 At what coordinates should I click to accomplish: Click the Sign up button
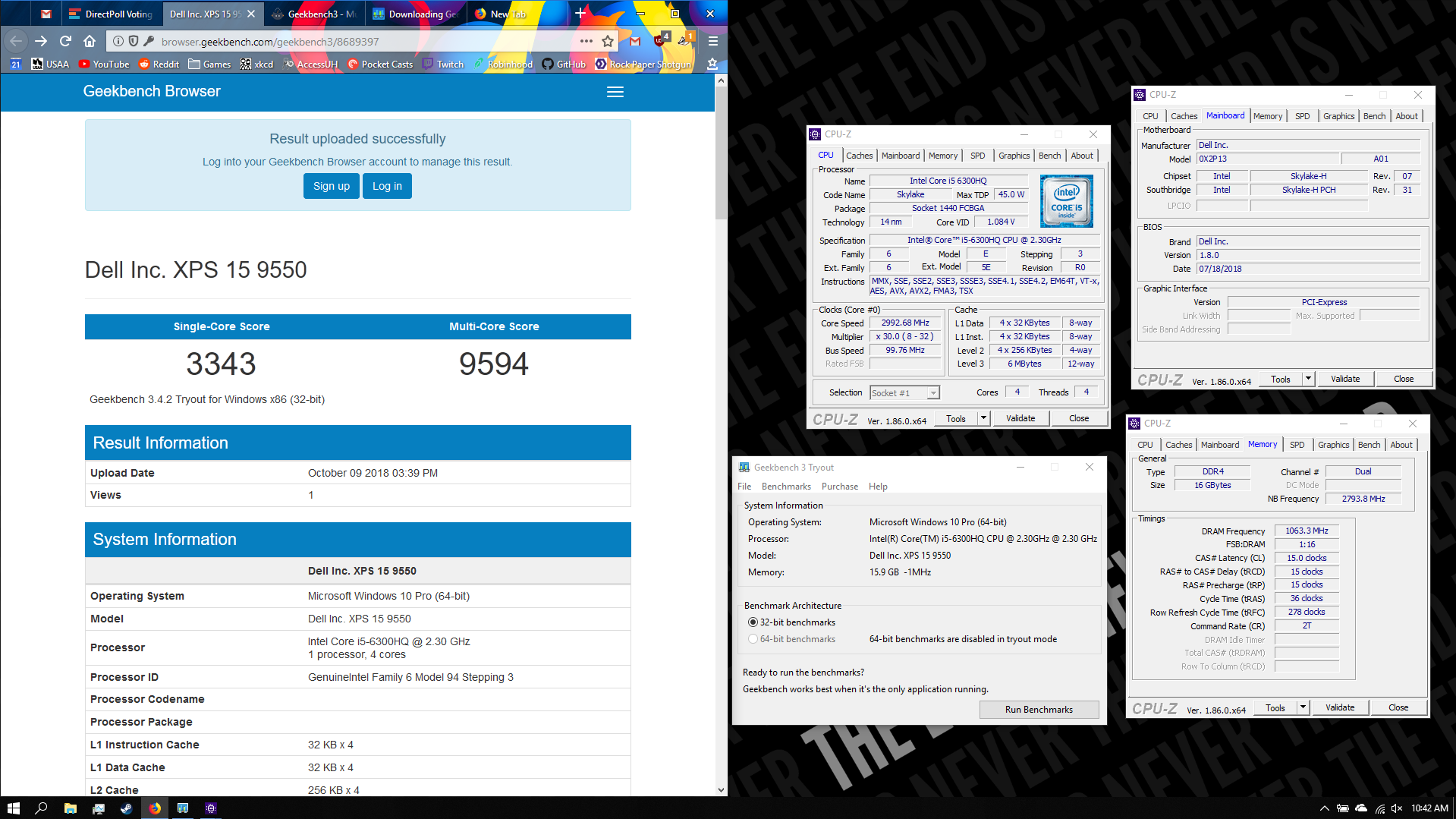click(x=332, y=186)
